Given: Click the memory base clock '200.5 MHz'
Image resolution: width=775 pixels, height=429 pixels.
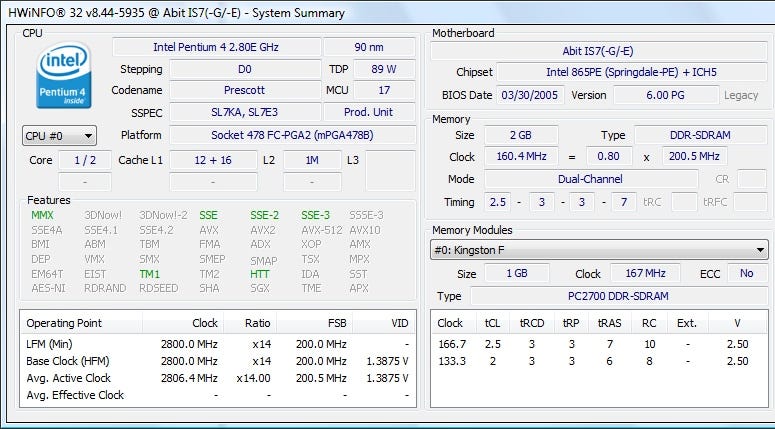Looking at the screenshot, I should [x=693, y=156].
